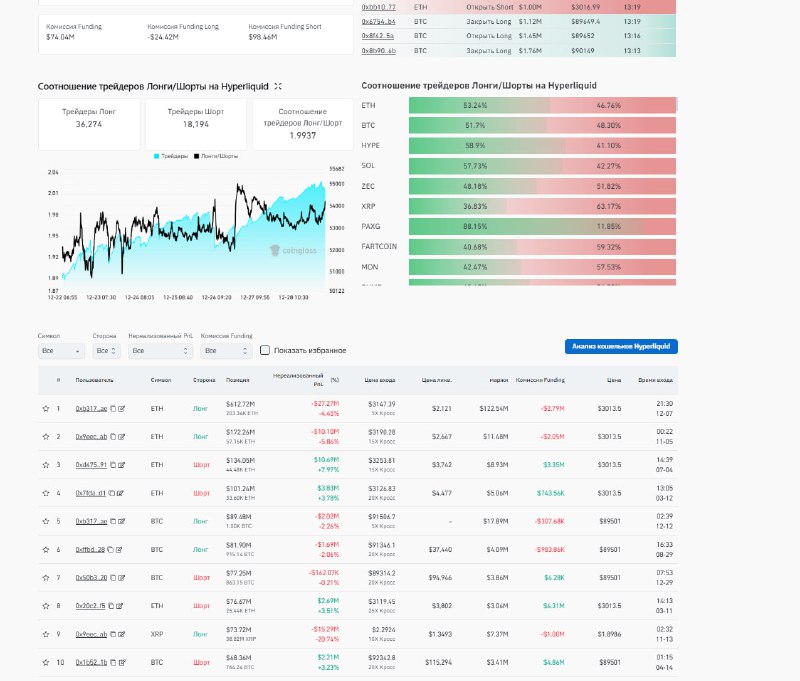Expand the long/short chart to fullscreen
800x681 pixels.
click(x=278, y=86)
